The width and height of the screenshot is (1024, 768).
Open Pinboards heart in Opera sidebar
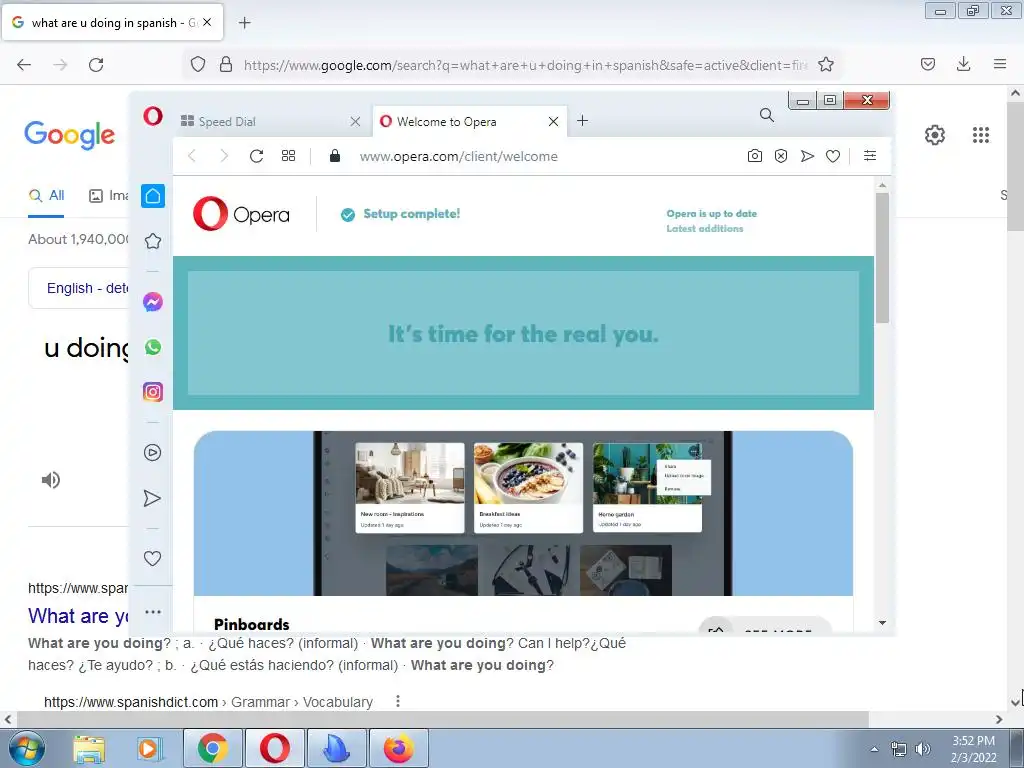152,558
